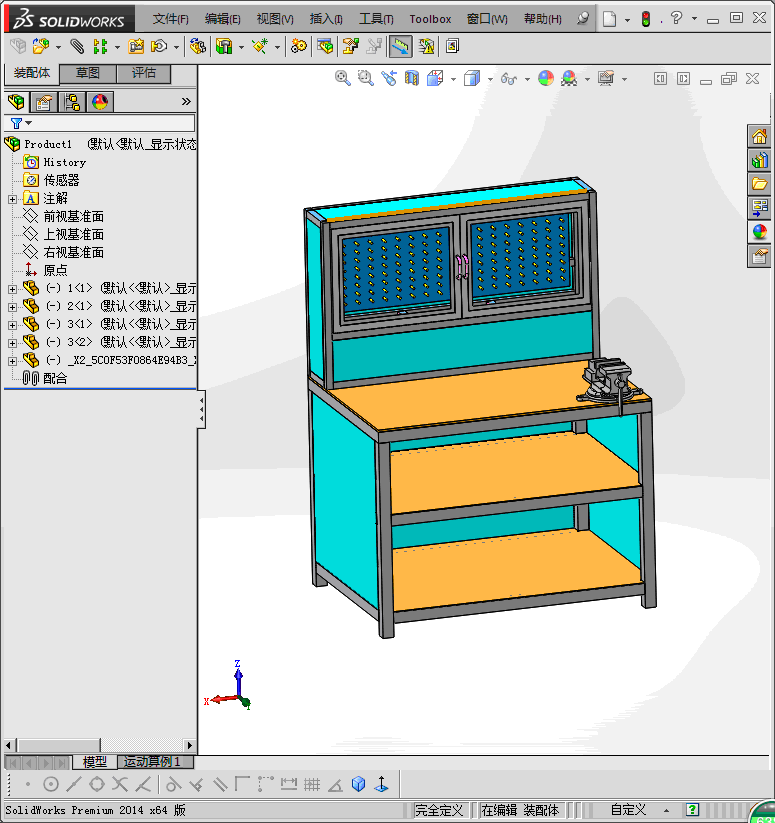775x823 pixels.
Task: Open File Explorer folder icon in task pane
Action: click(x=760, y=184)
